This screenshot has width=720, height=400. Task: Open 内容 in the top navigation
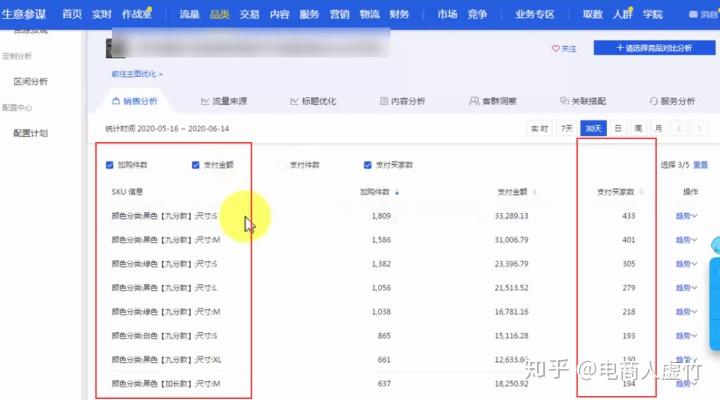click(279, 14)
